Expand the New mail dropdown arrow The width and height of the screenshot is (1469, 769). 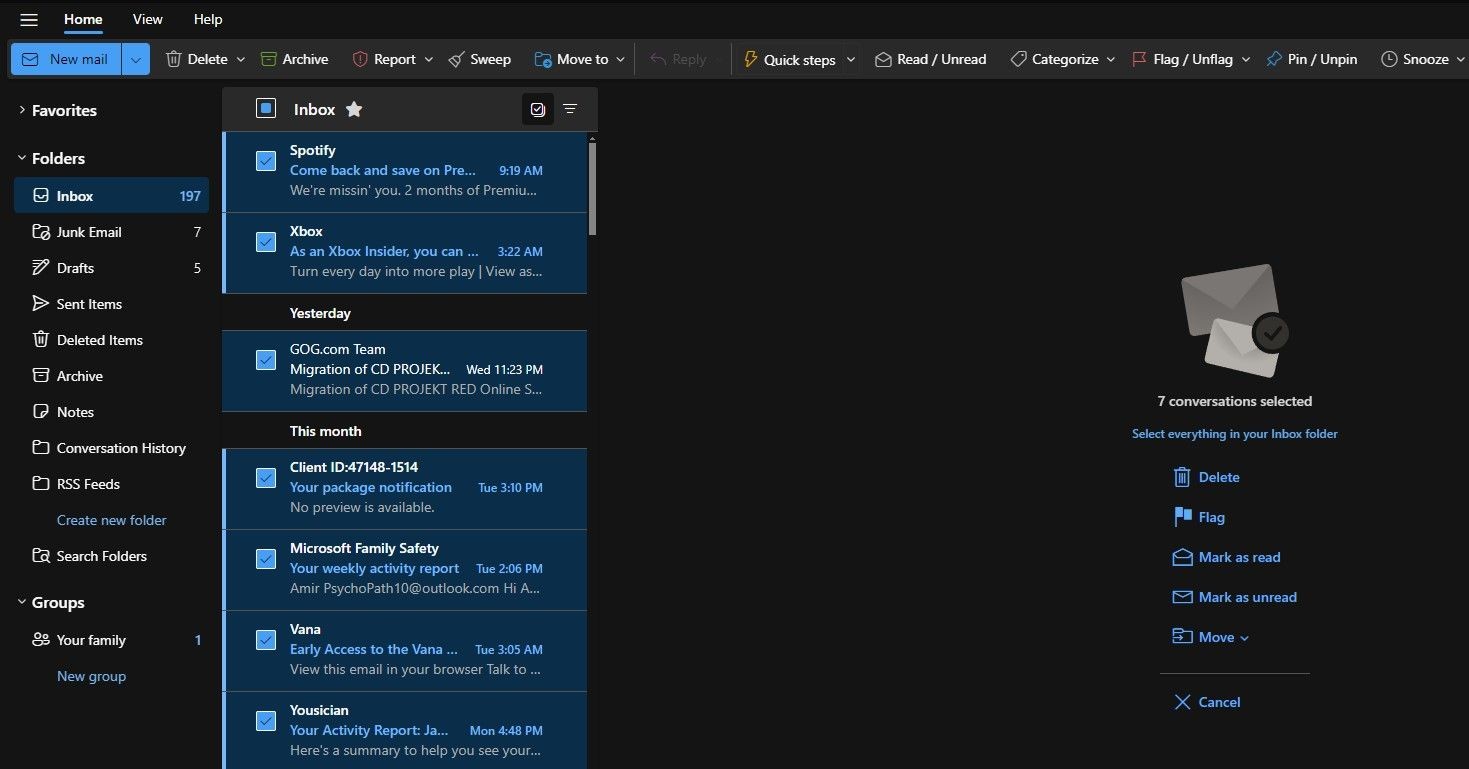click(x=136, y=59)
